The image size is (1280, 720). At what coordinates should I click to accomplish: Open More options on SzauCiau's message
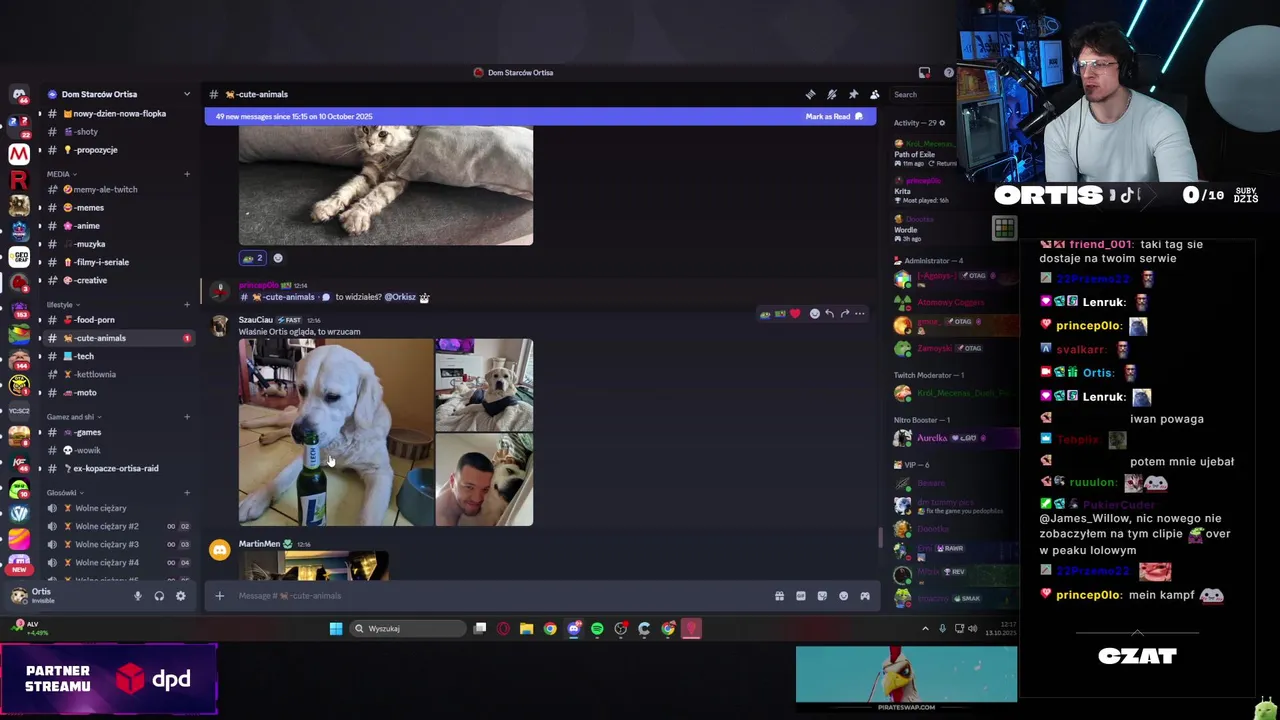click(859, 314)
